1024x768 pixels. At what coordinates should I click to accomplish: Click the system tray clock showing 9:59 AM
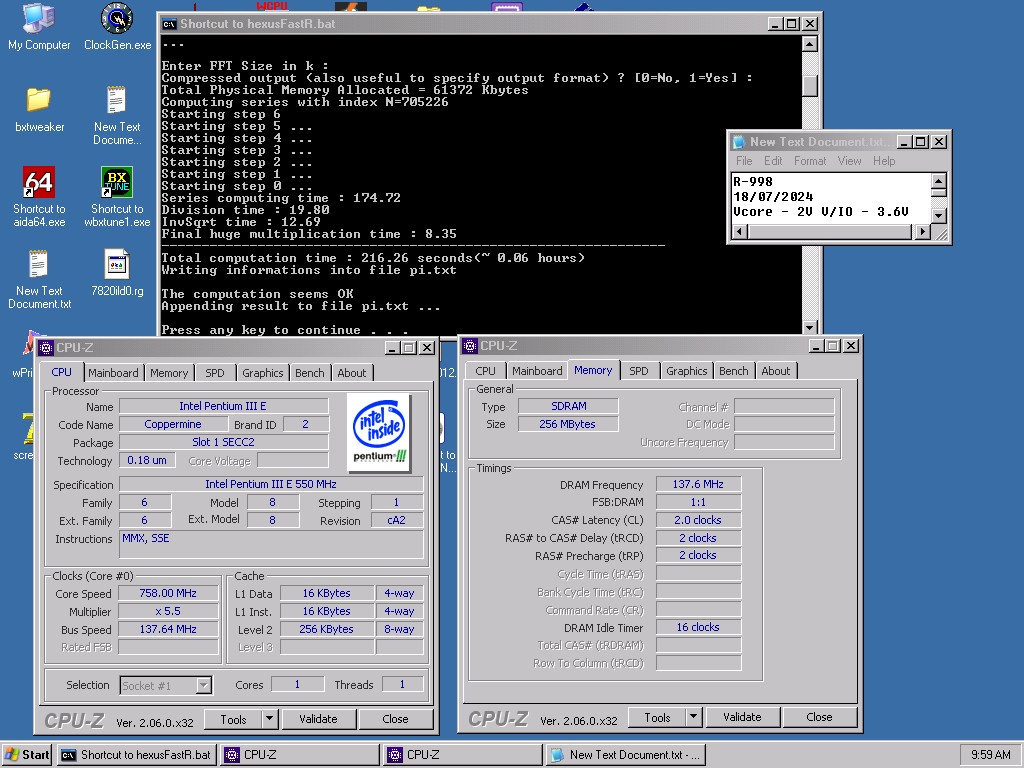coord(991,754)
